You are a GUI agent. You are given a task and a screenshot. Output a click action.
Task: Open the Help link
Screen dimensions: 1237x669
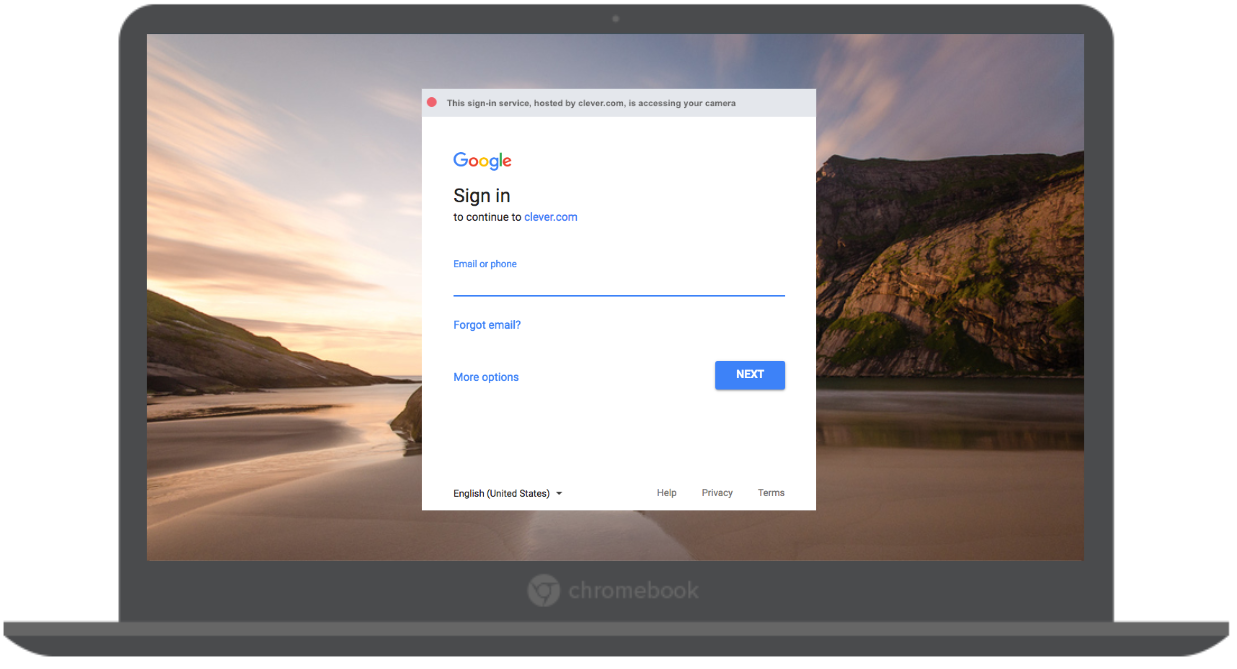pos(666,492)
